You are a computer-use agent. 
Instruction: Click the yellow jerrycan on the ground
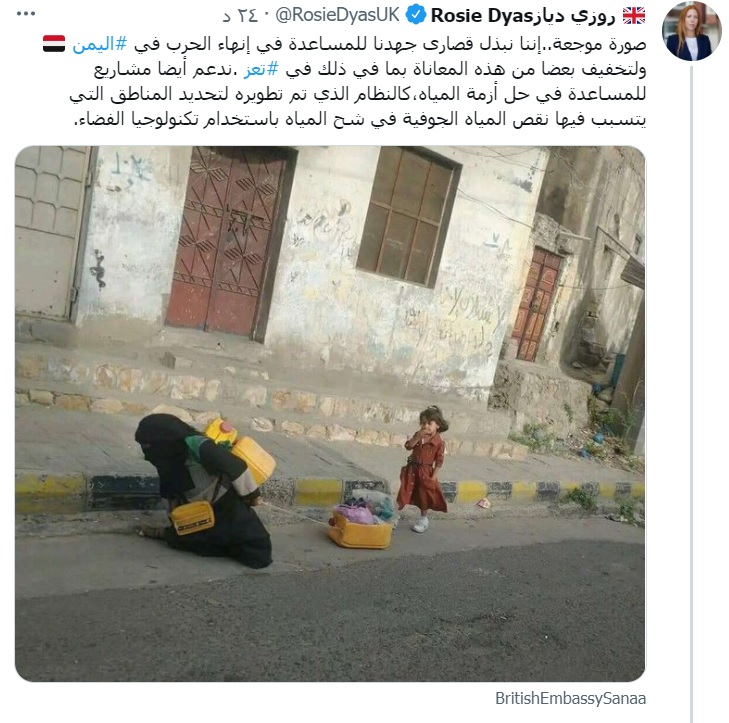(x=360, y=531)
